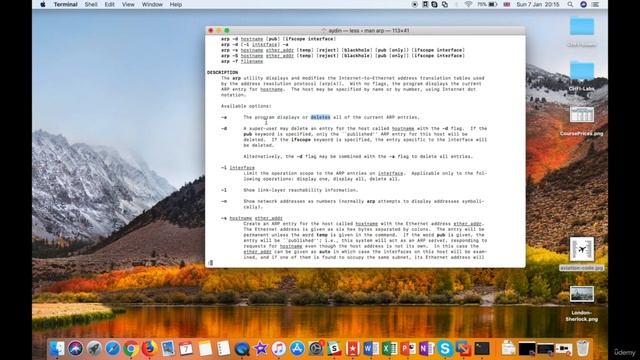Click the Siri icon in menu bar
Screen dimensions: 640x360
pos(583,4)
